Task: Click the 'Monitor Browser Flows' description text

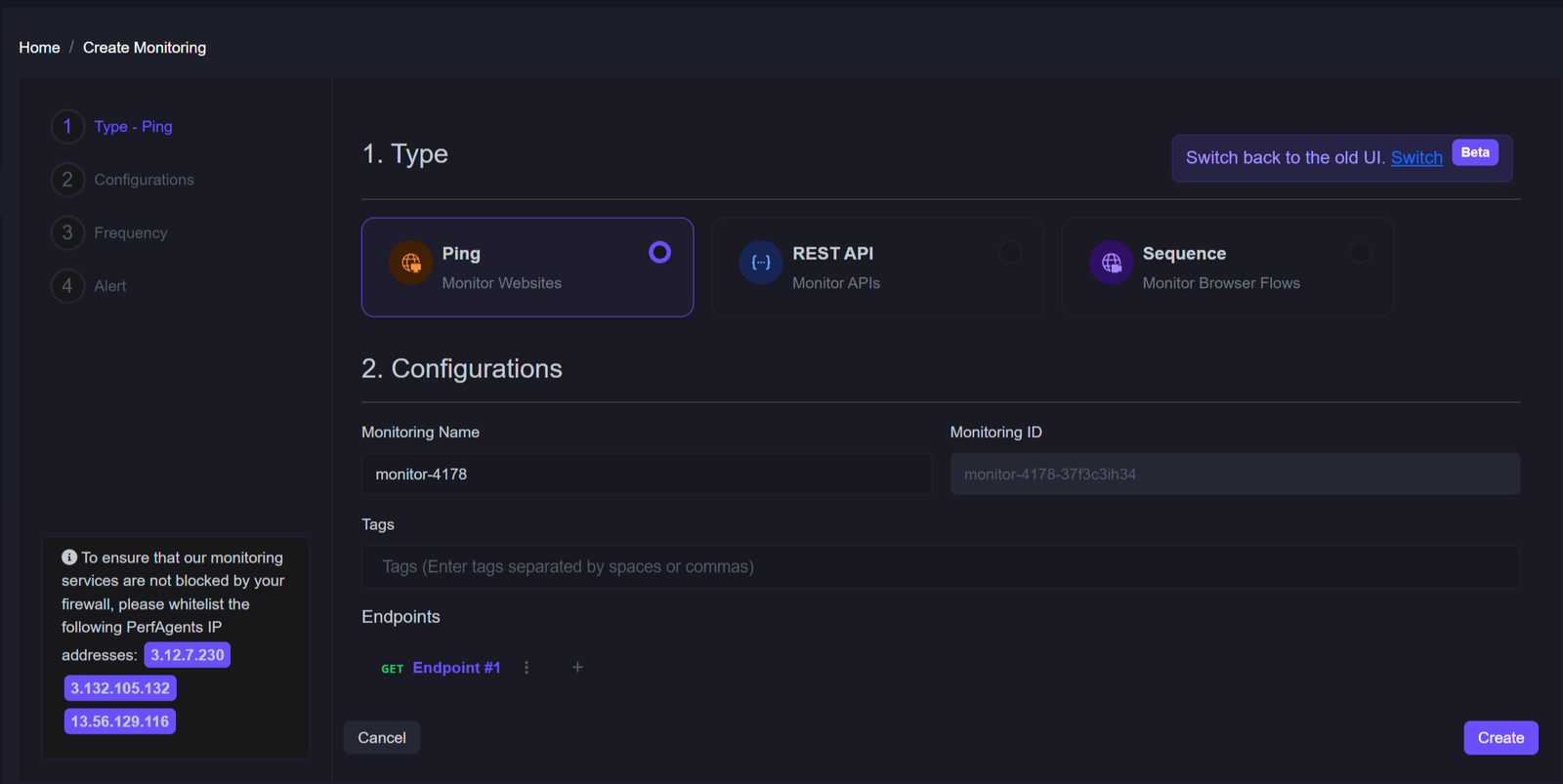Action: (x=1221, y=283)
